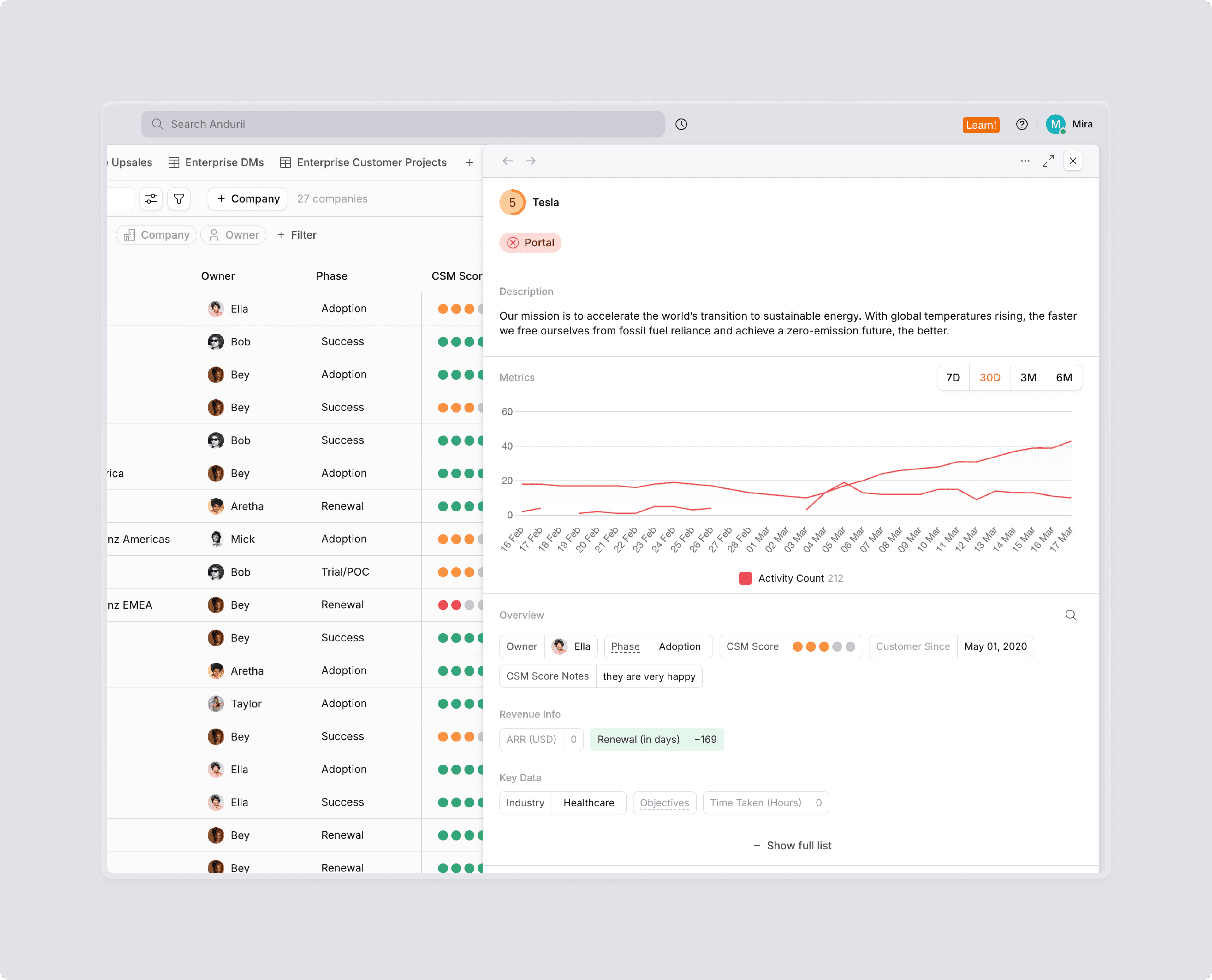
Task: Click the Search Anduril field
Action: click(x=403, y=124)
